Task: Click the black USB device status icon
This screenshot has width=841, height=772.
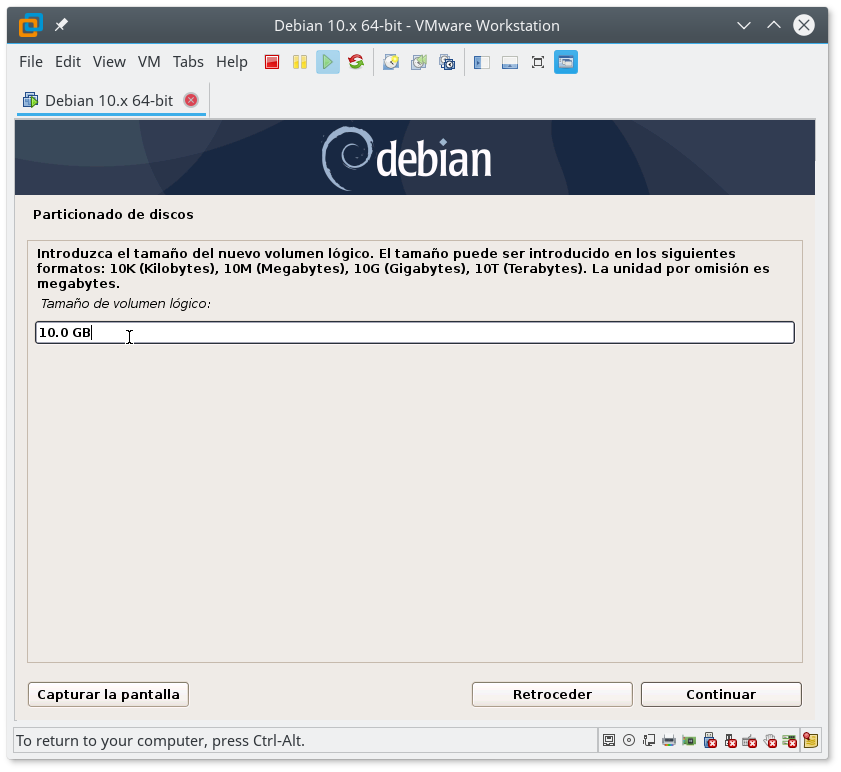Action: 730,741
